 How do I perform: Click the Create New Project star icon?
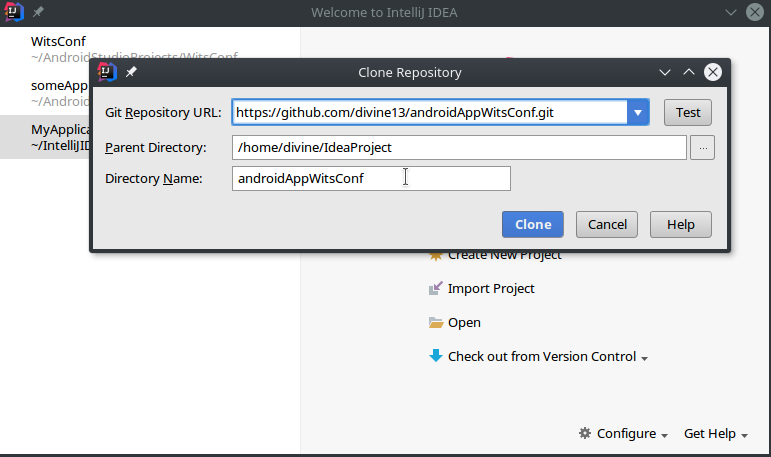436,256
